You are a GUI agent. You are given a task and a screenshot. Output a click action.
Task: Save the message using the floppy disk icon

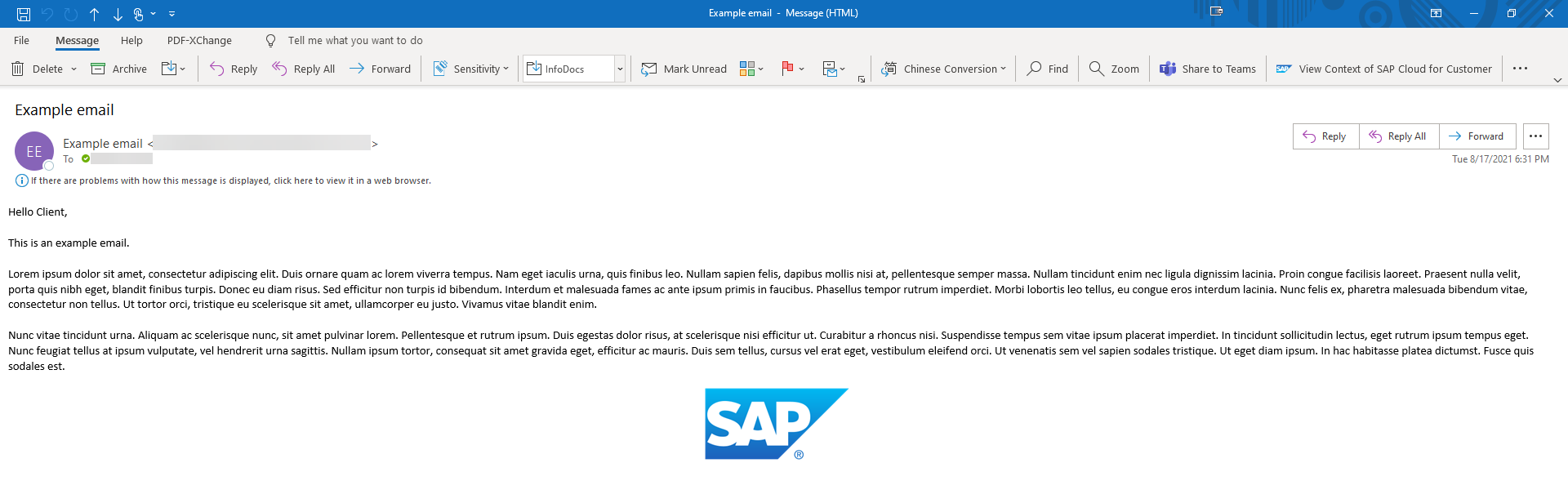[24, 14]
